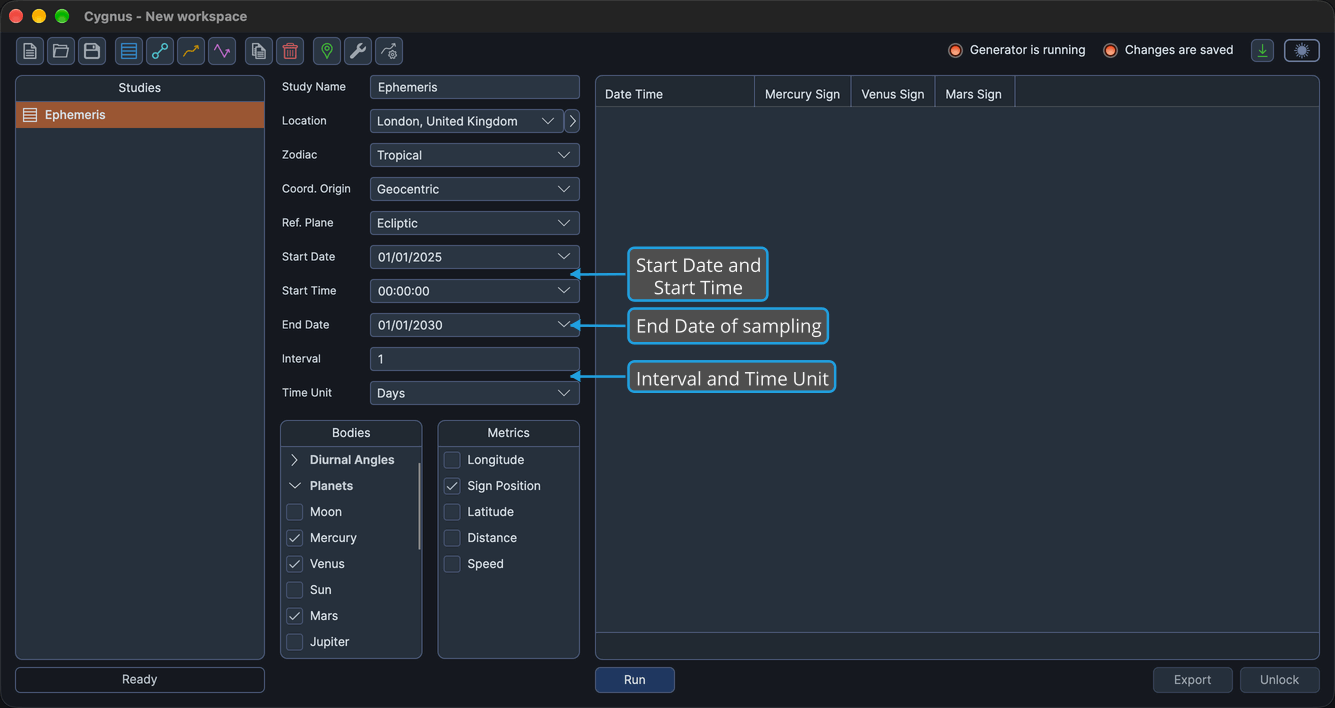Disable the Sign Position metric checkbox
1335x708 pixels.
tap(452, 486)
